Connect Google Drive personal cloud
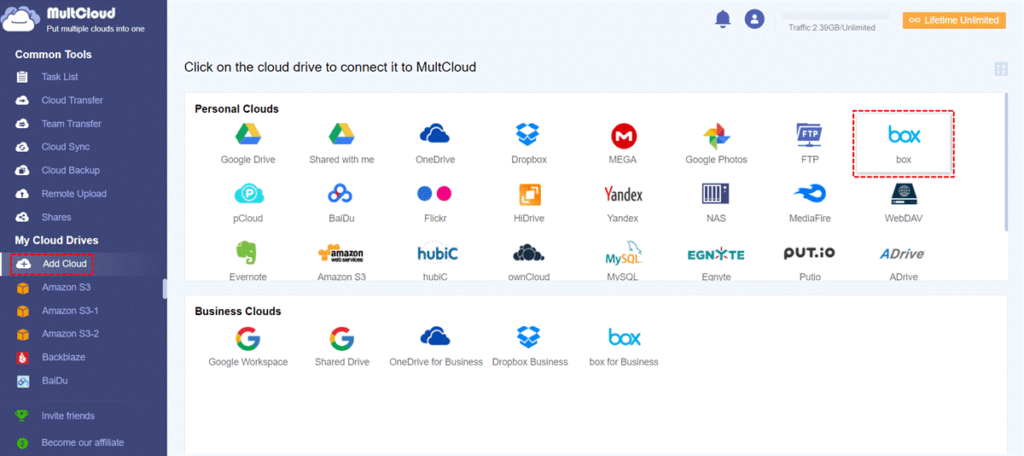The height and width of the screenshot is (456, 1024). 248,144
